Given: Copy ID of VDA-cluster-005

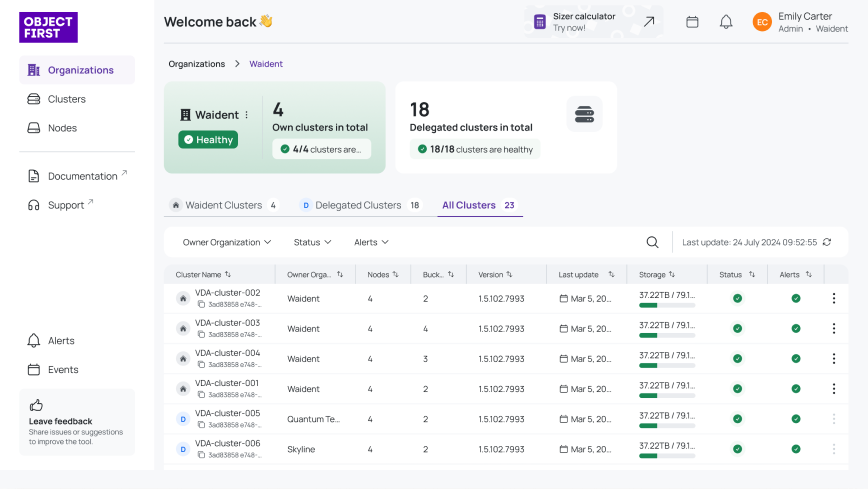Looking at the screenshot, I should coord(202,425).
